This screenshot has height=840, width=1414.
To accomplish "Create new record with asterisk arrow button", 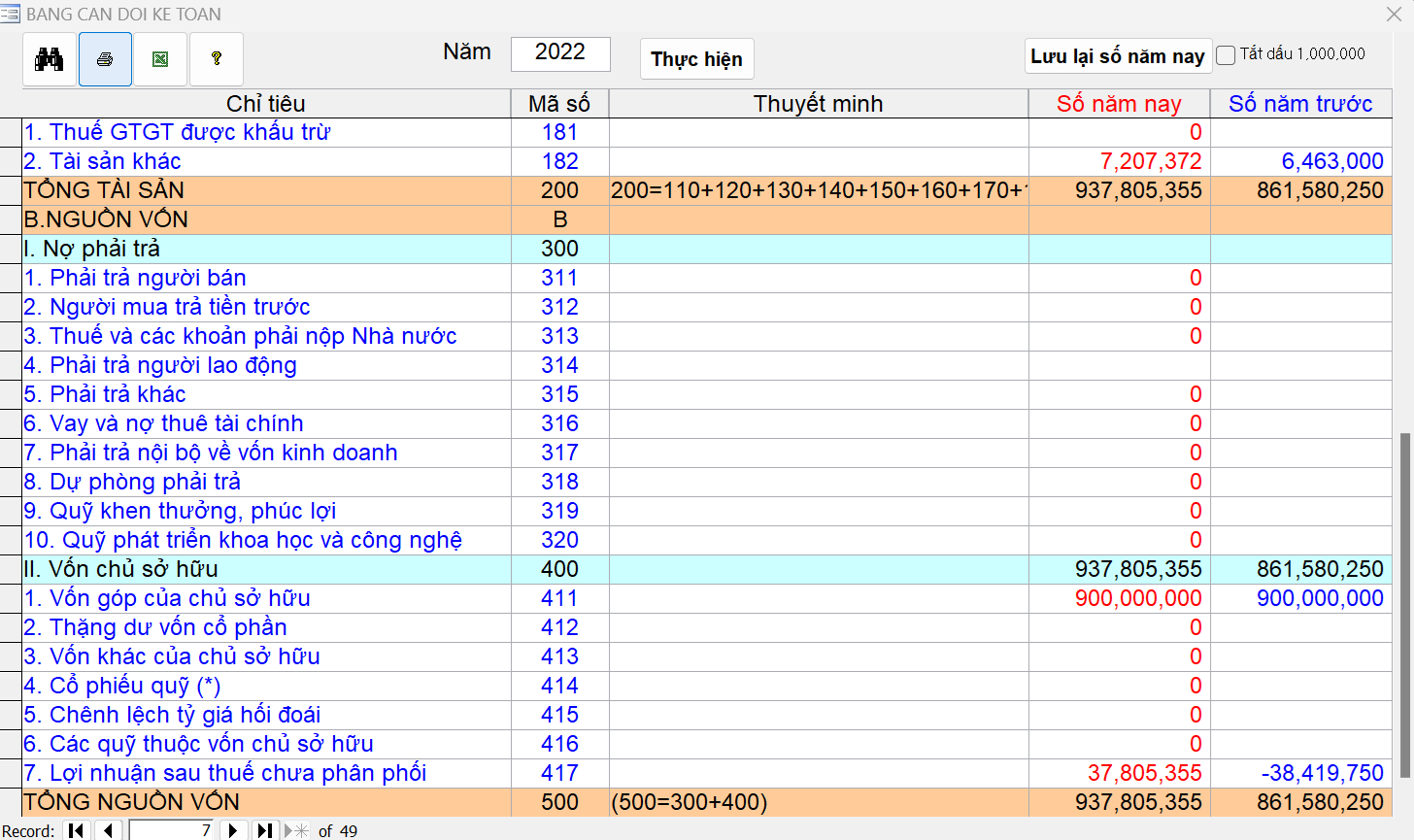I will 297,830.
